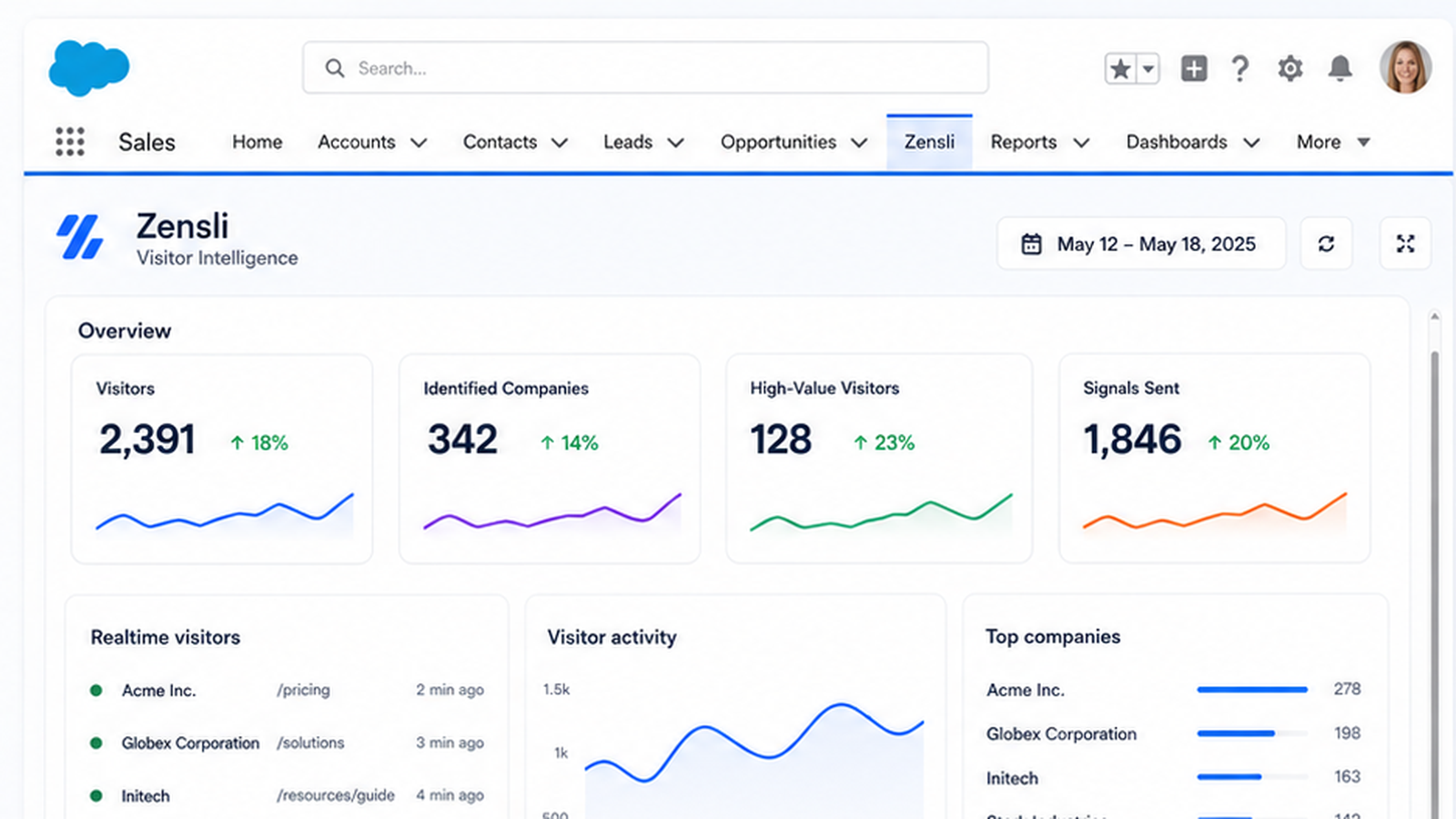Click the 23% High-Value increase indicator
The width and height of the screenshot is (1456, 819).
[884, 443]
